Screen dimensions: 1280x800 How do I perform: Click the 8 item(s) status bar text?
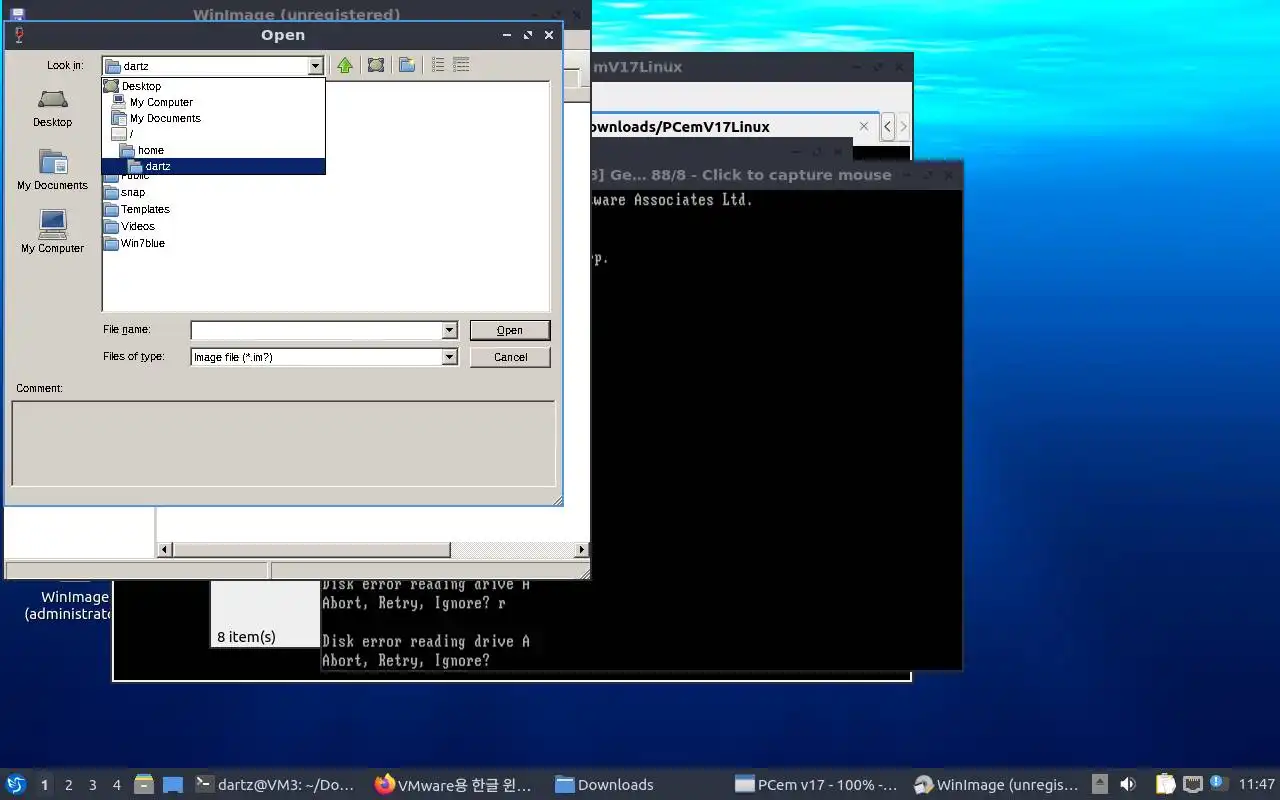246,637
